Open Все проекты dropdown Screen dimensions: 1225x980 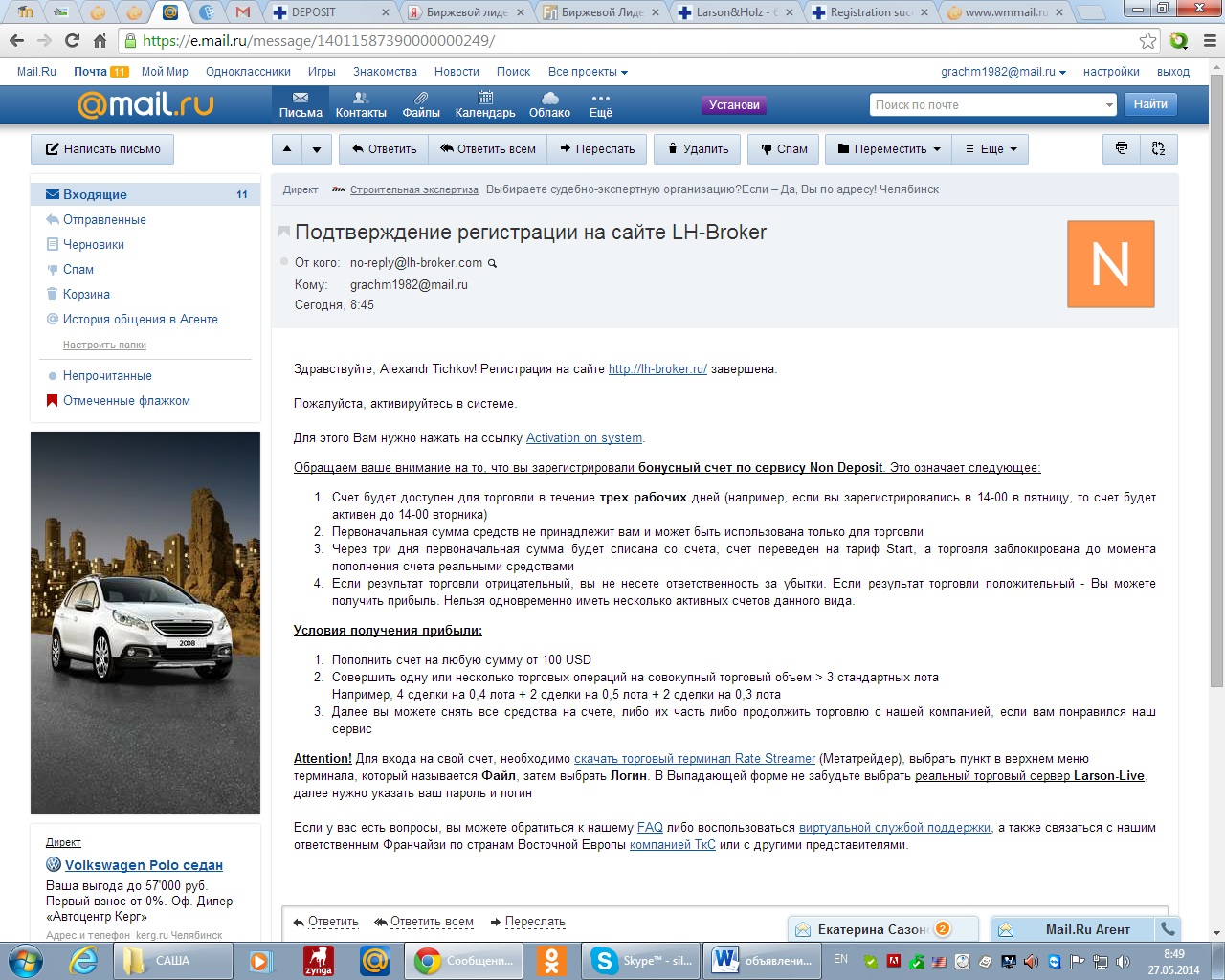(x=588, y=72)
